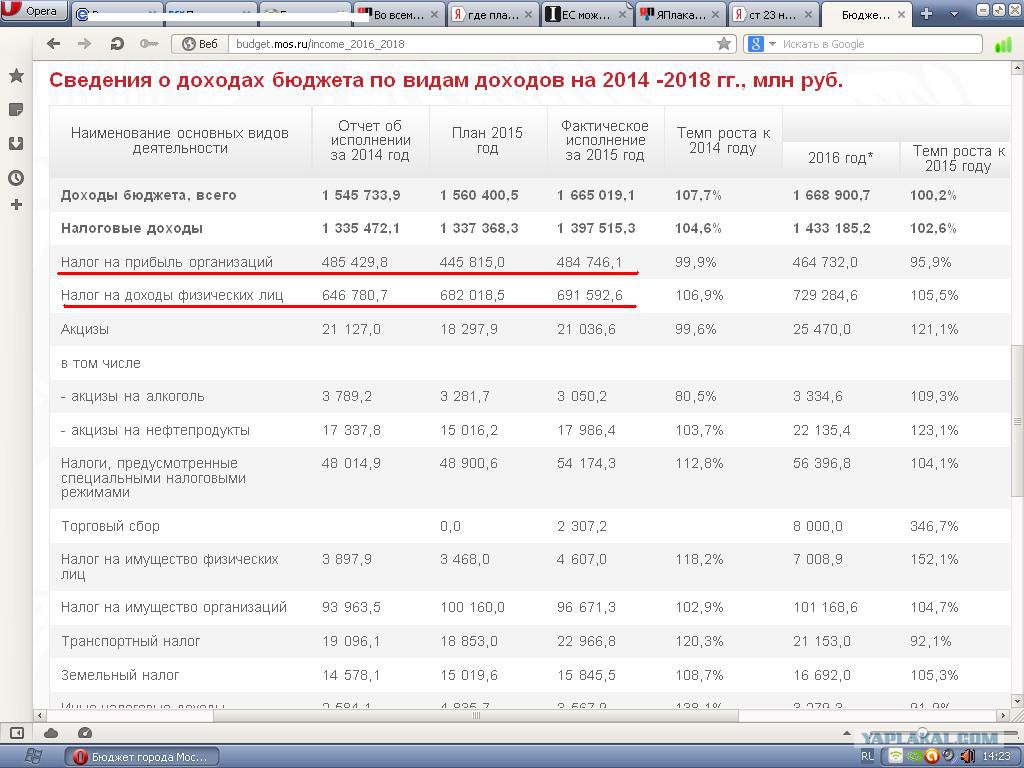This screenshot has width=1024, height=768.
Task: Open the History clock panel in the sidebar
Action: 16,178
